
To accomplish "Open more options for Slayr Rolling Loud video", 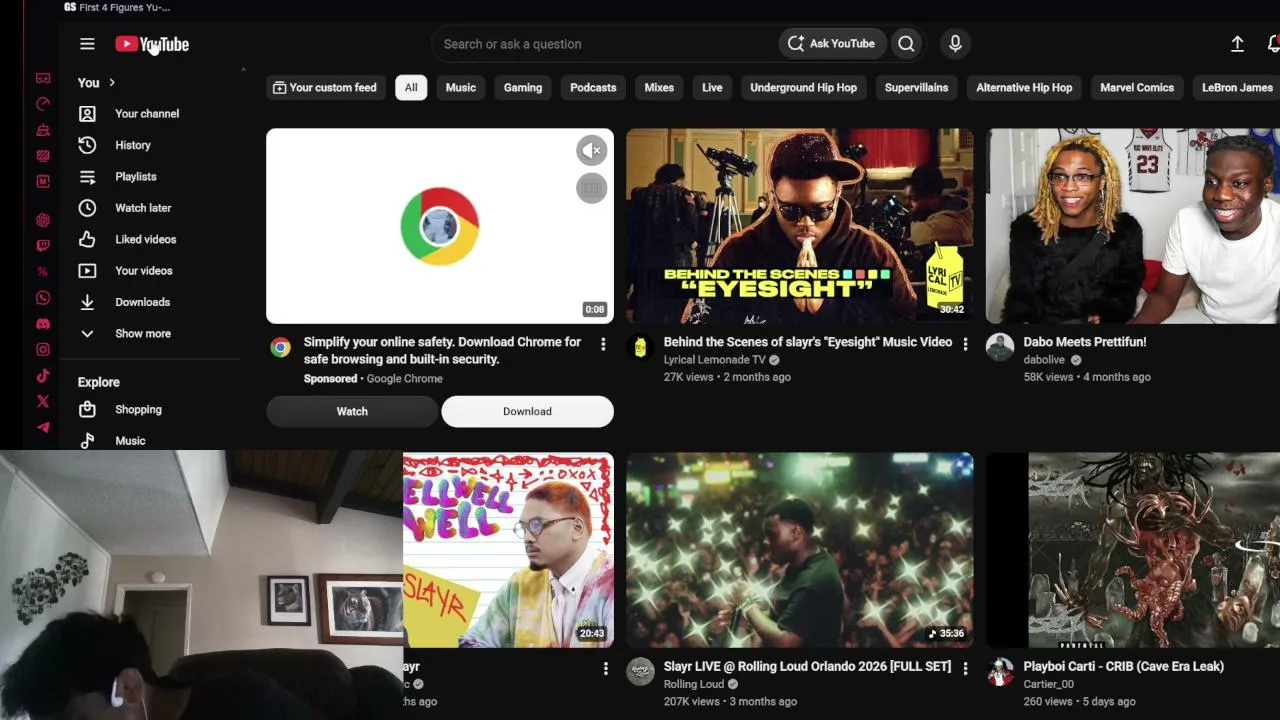I will point(965,668).
